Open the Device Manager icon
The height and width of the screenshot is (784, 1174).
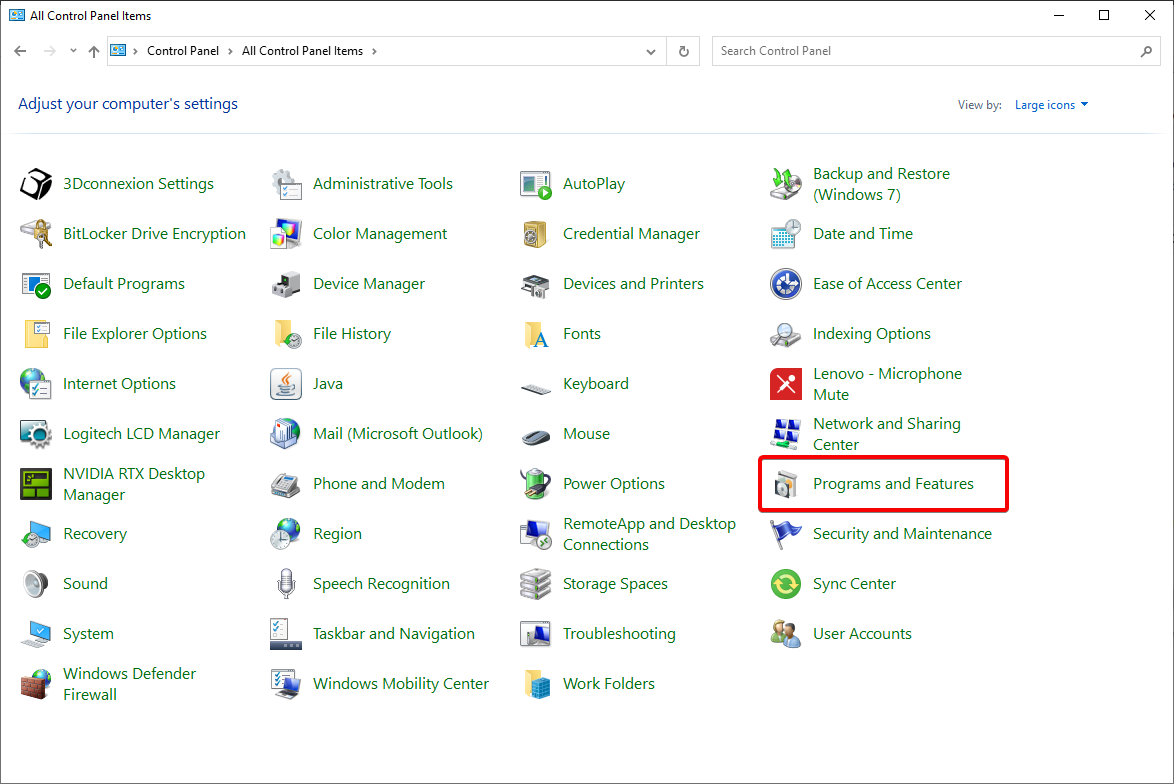[x=286, y=284]
